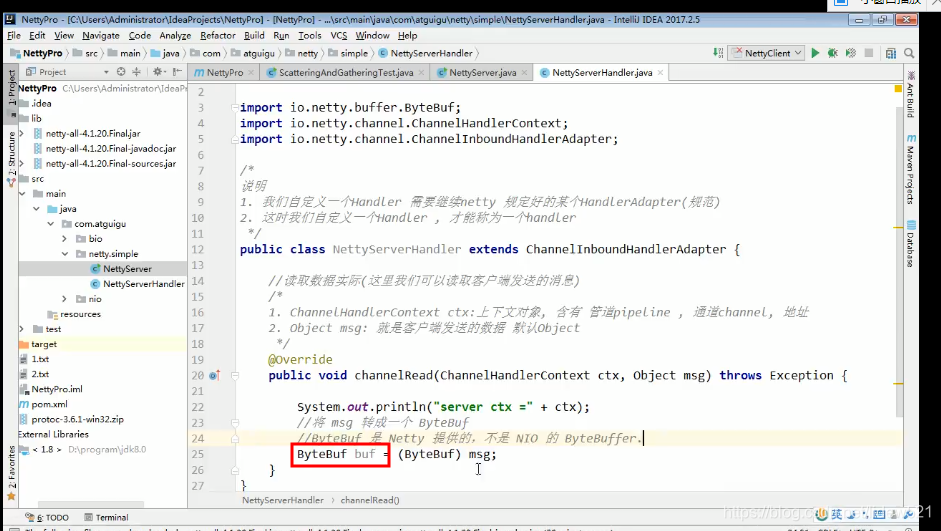941x531 pixels.
Task: Select NettyServerHandler in project tree
Action: pyautogui.click(x=144, y=284)
